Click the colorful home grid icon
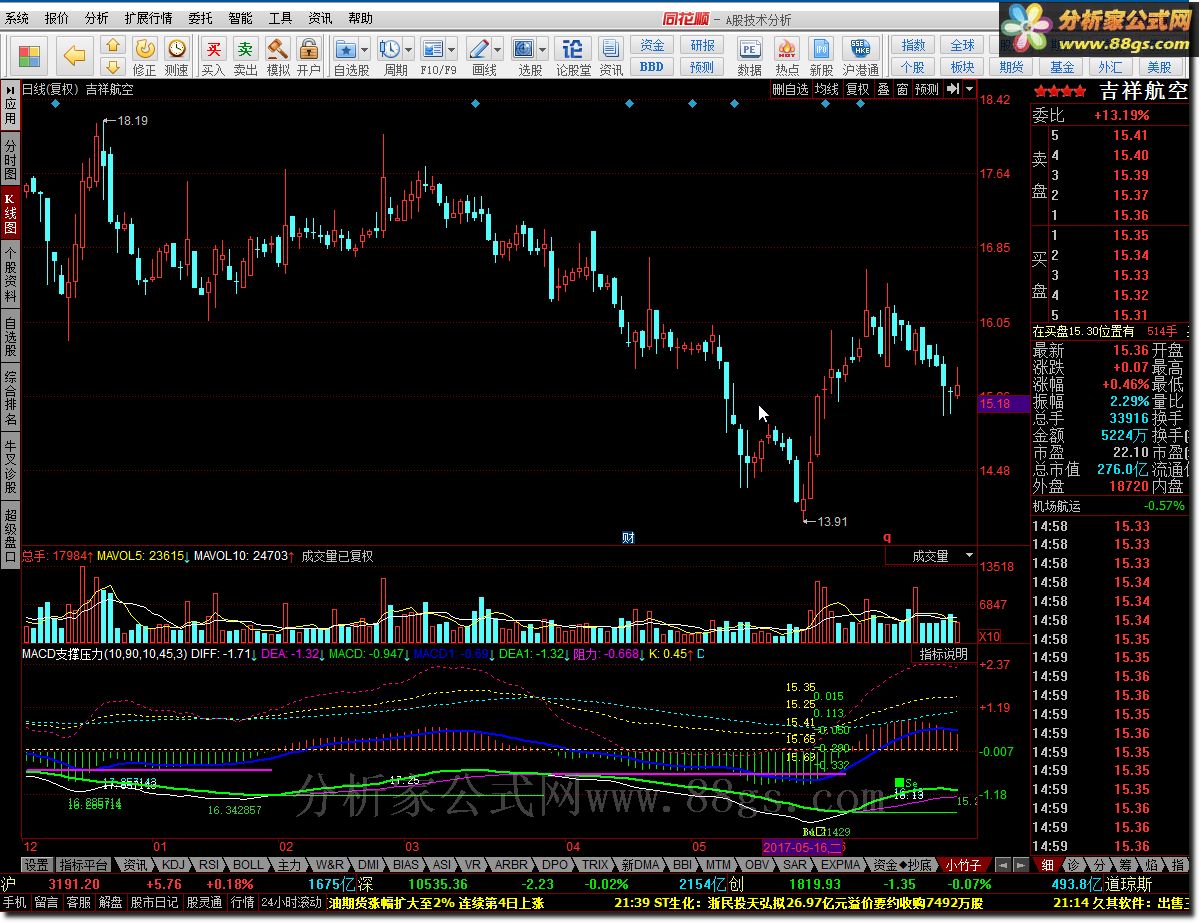 30,56
